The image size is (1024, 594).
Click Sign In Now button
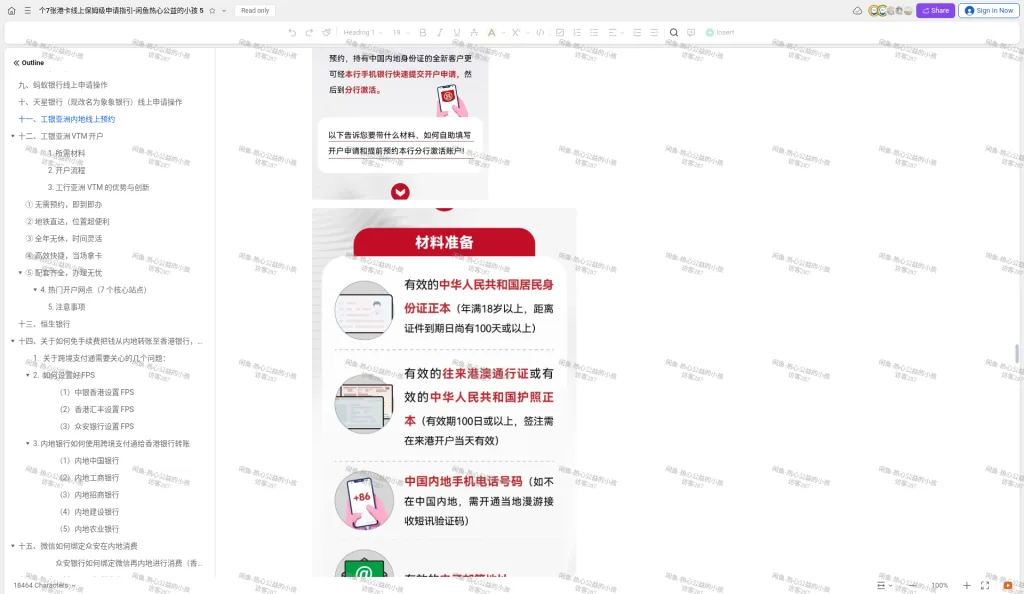click(x=989, y=10)
